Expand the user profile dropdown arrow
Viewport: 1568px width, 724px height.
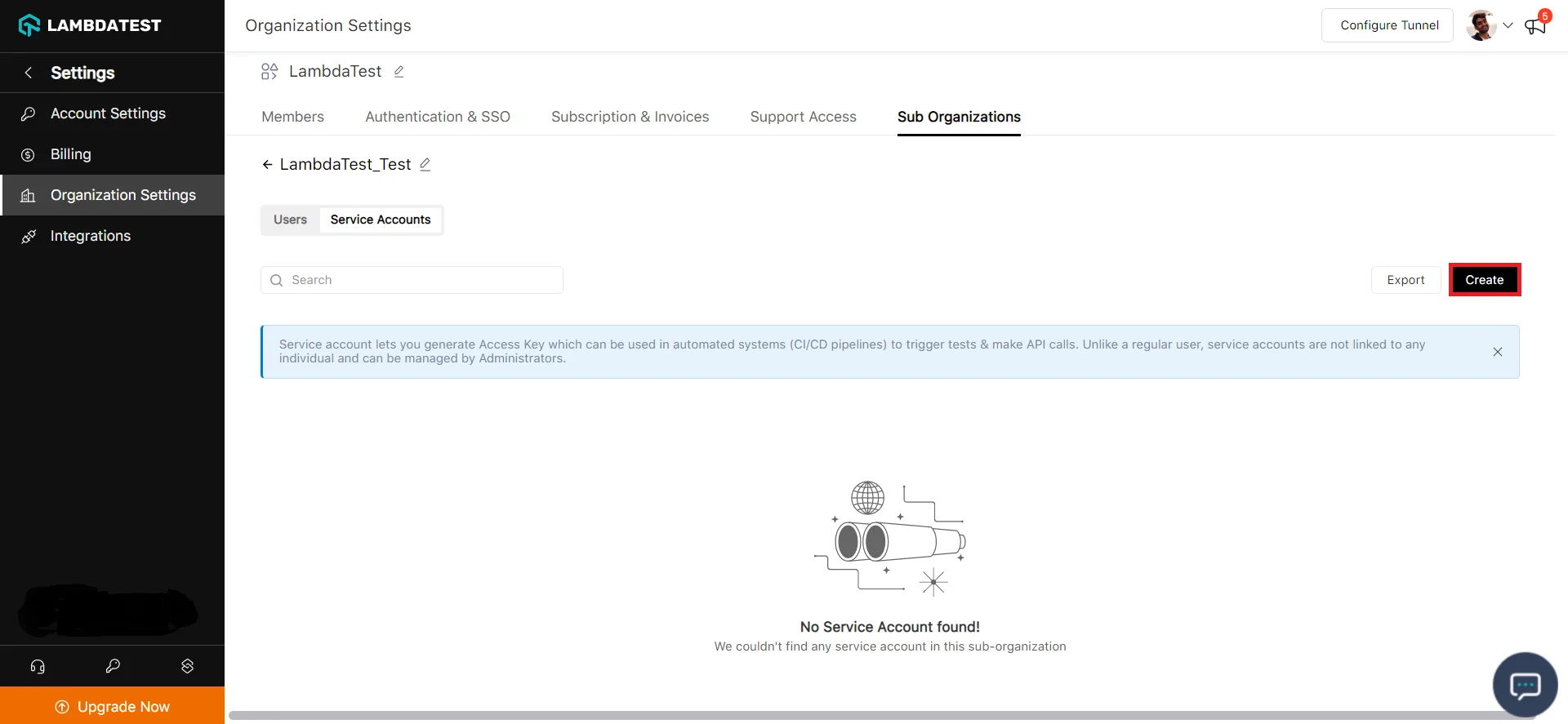[1508, 25]
